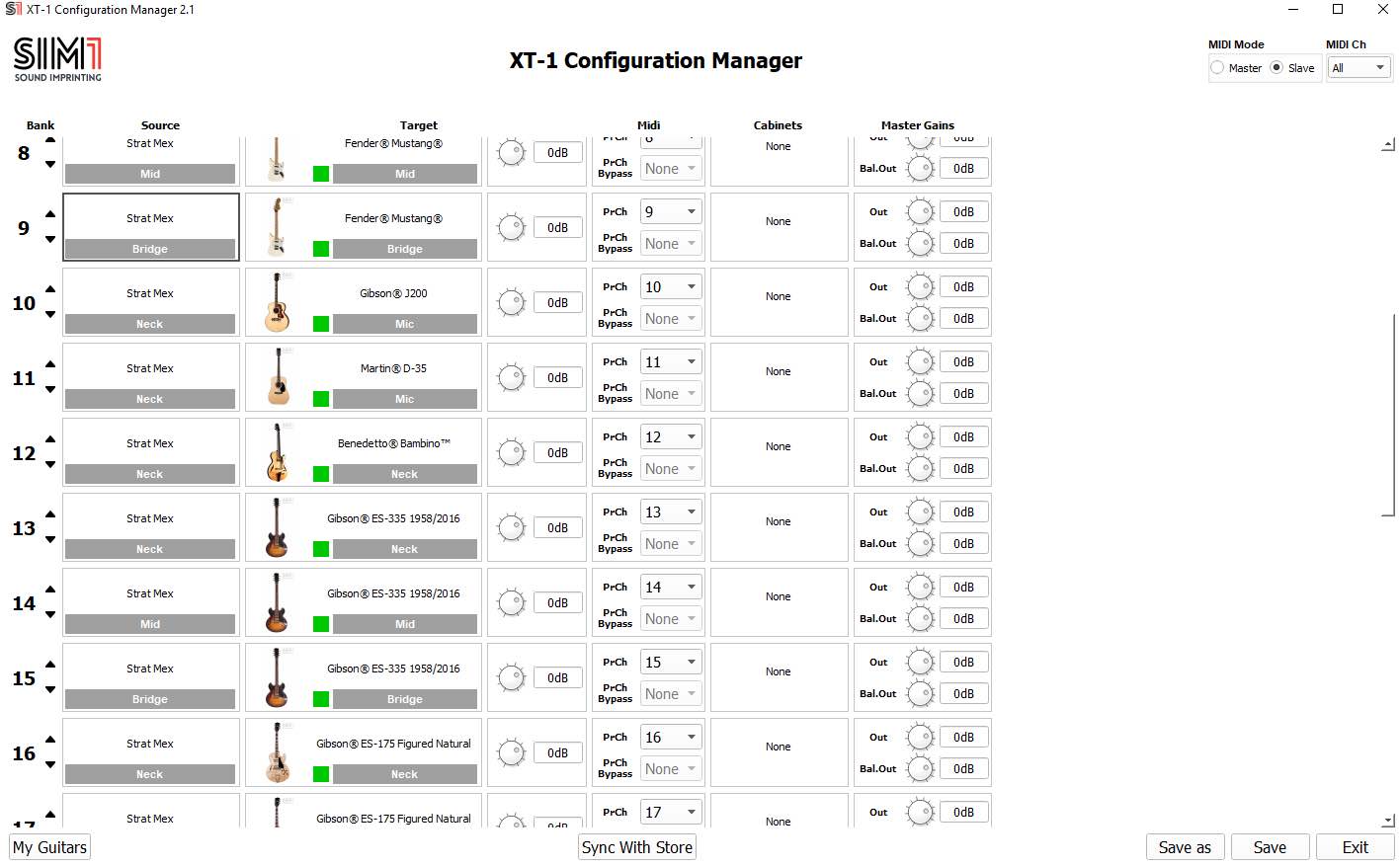Click the Bal.Out gain knob in bank 15
The height and width of the screenshot is (866, 1400).
921,693
